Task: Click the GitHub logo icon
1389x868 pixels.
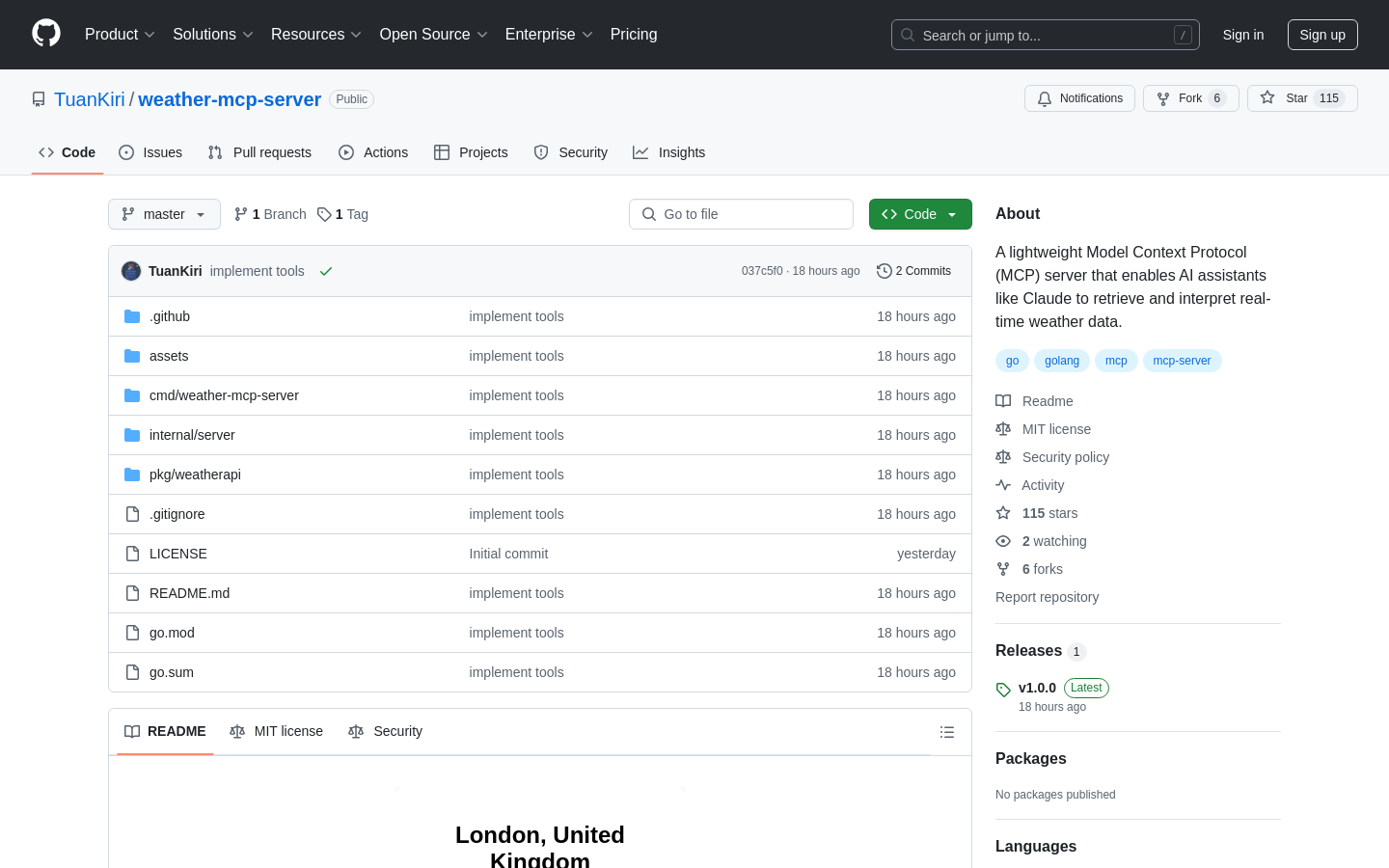Action: click(x=46, y=34)
